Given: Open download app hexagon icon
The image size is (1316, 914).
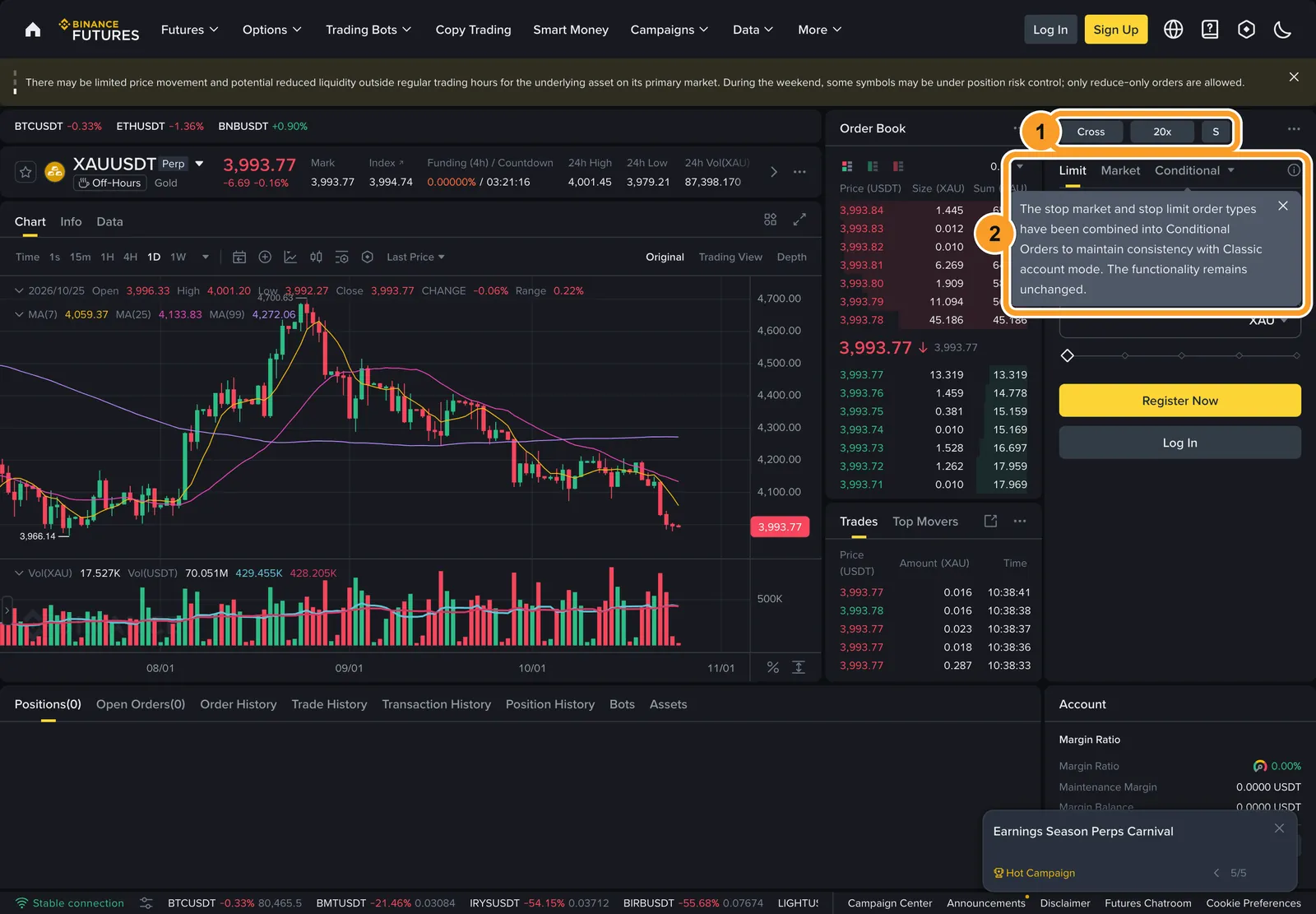Looking at the screenshot, I should click(x=1246, y=30).
